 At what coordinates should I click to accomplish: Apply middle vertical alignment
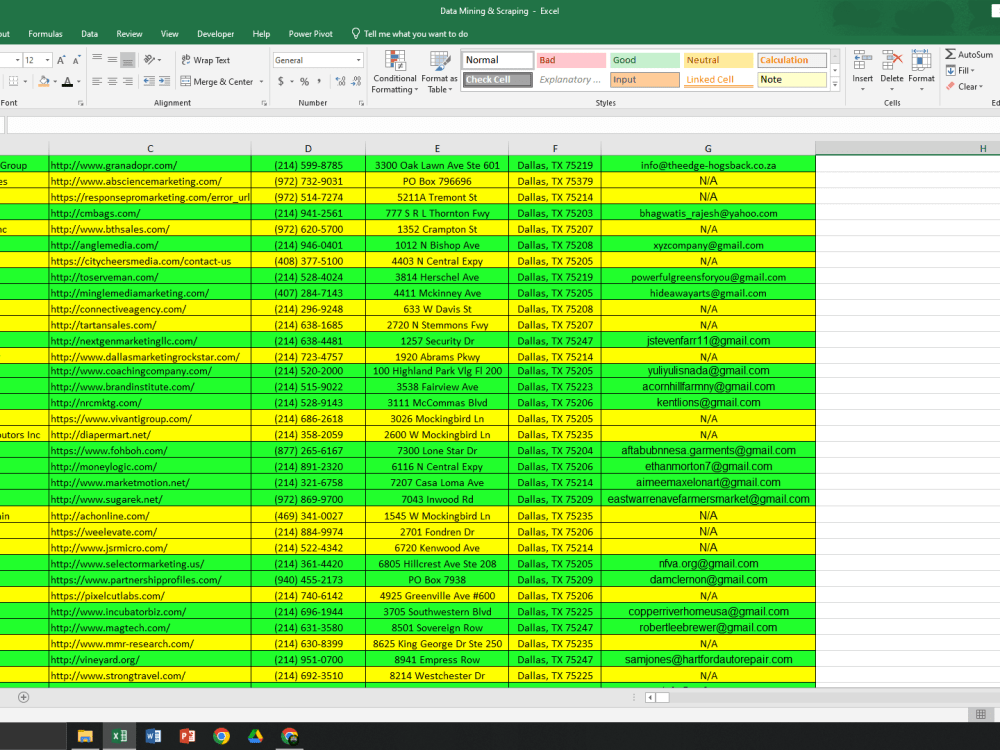click(x=112, y=60)
